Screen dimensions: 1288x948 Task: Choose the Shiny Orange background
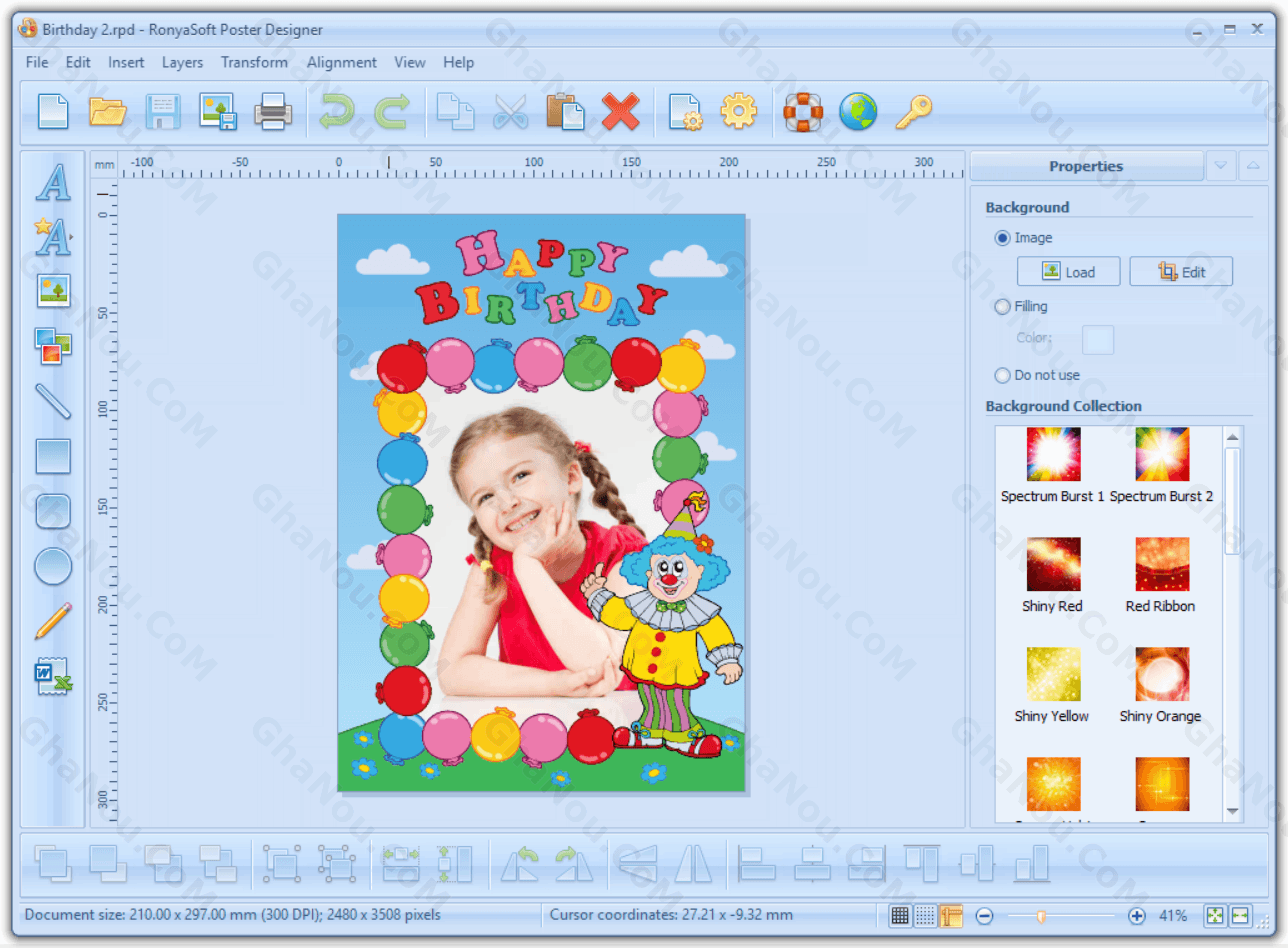point(1161,685)
